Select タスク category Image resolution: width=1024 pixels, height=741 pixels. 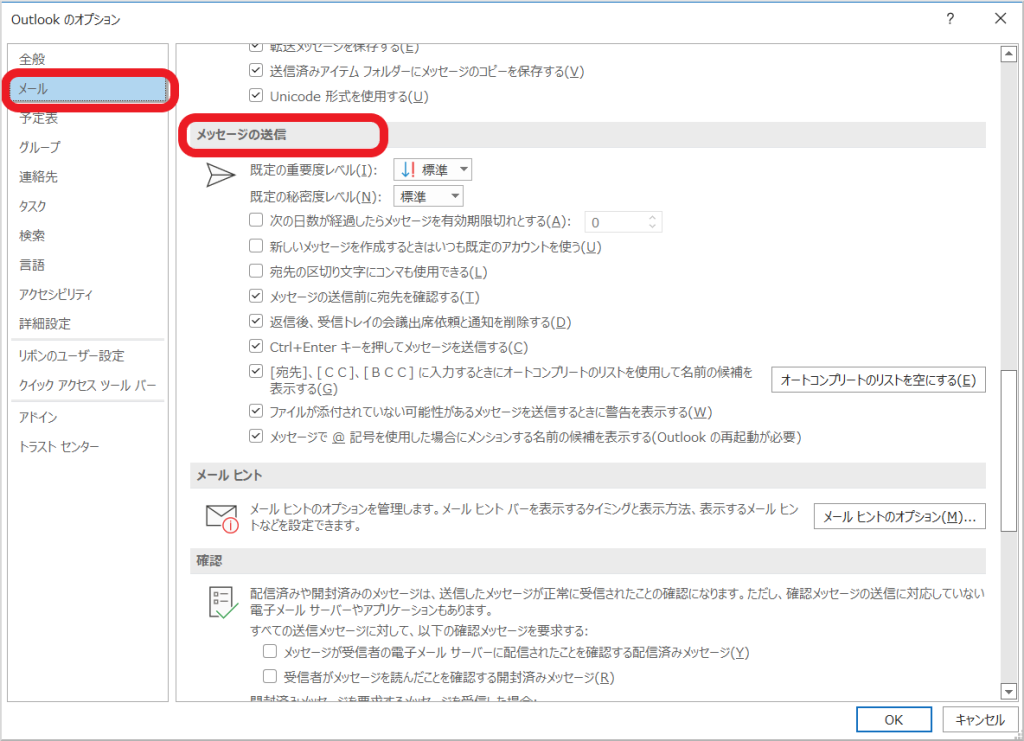88,206
